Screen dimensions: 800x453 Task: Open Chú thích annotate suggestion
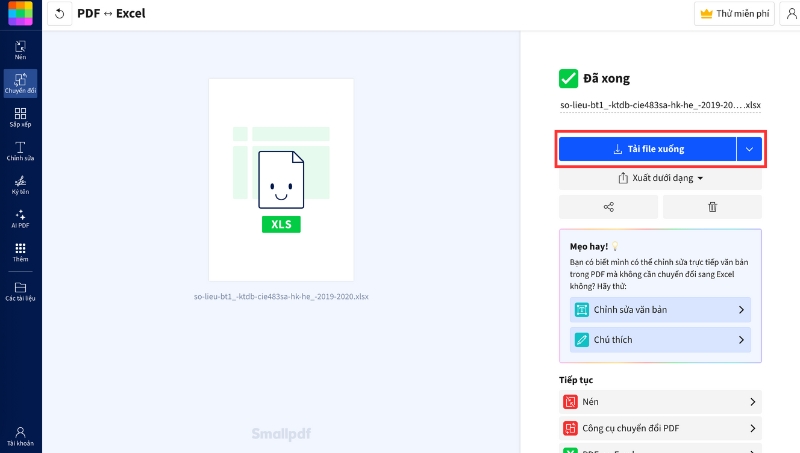[660, 340]
